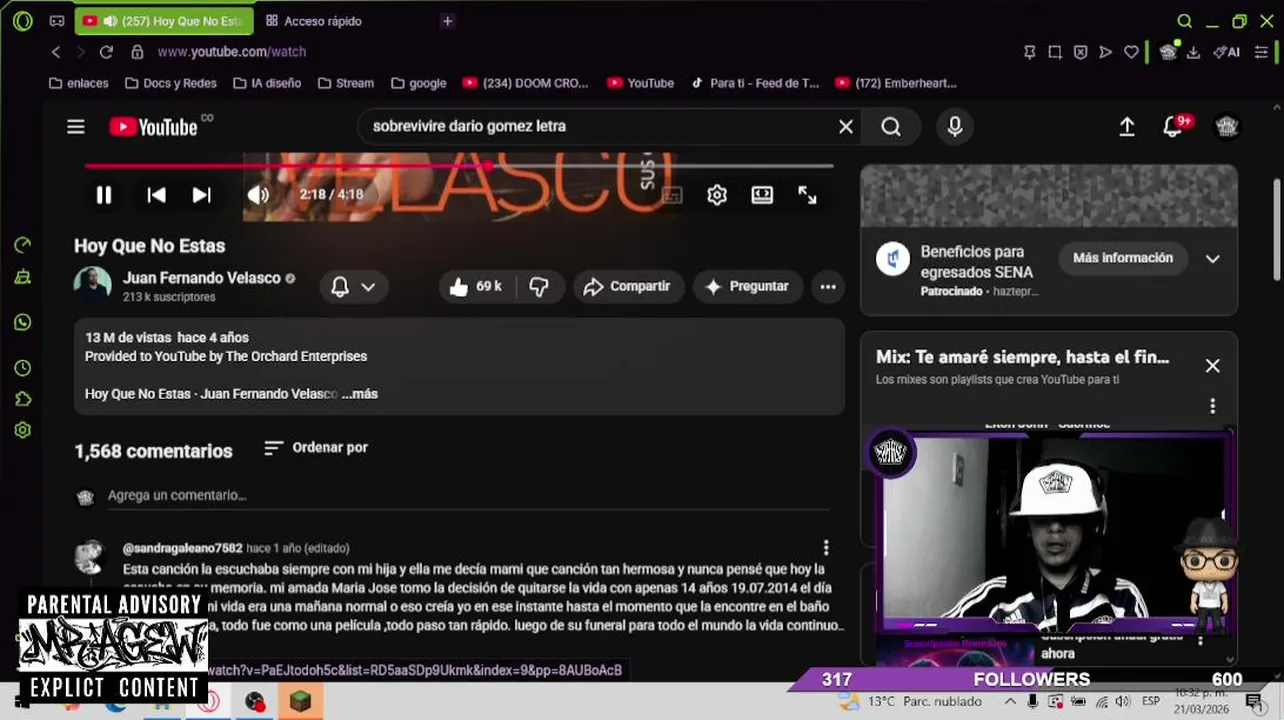Viewport: 1284px width, 720px height.
Task: Click the page vertical scrollbar
Action: click(x=1277, y=230)
